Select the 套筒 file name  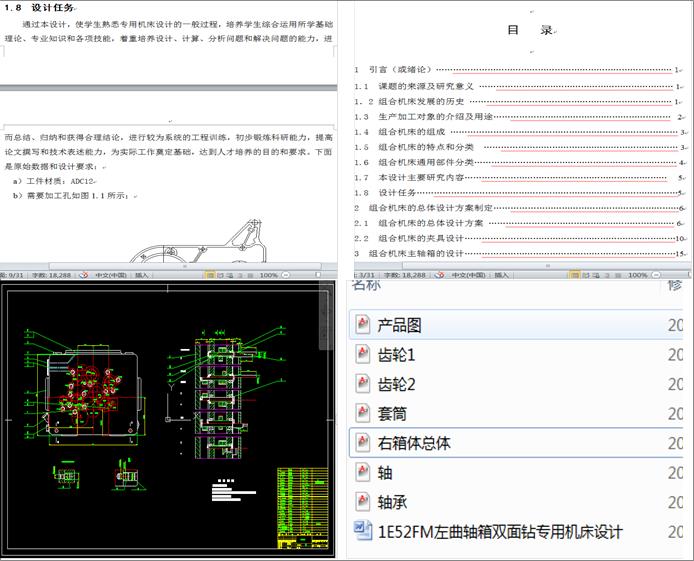[x=392, y=414]
